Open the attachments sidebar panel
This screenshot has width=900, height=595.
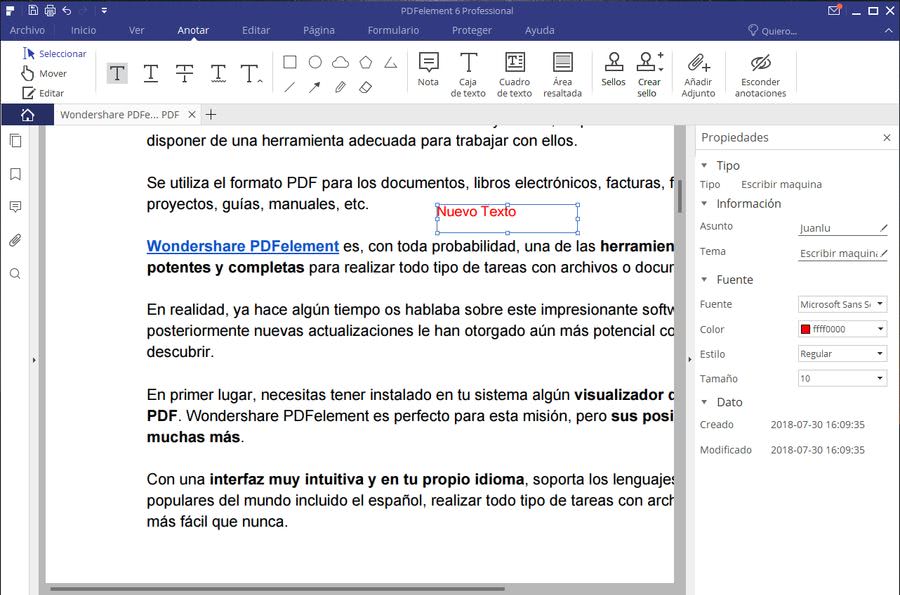point(15,240)
